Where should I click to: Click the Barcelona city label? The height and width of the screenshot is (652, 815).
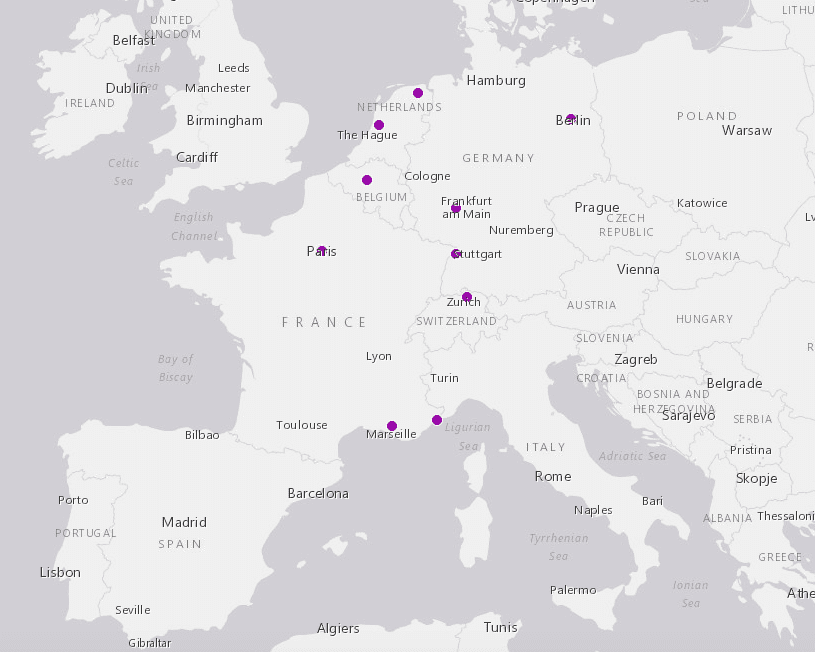[318, 493]
